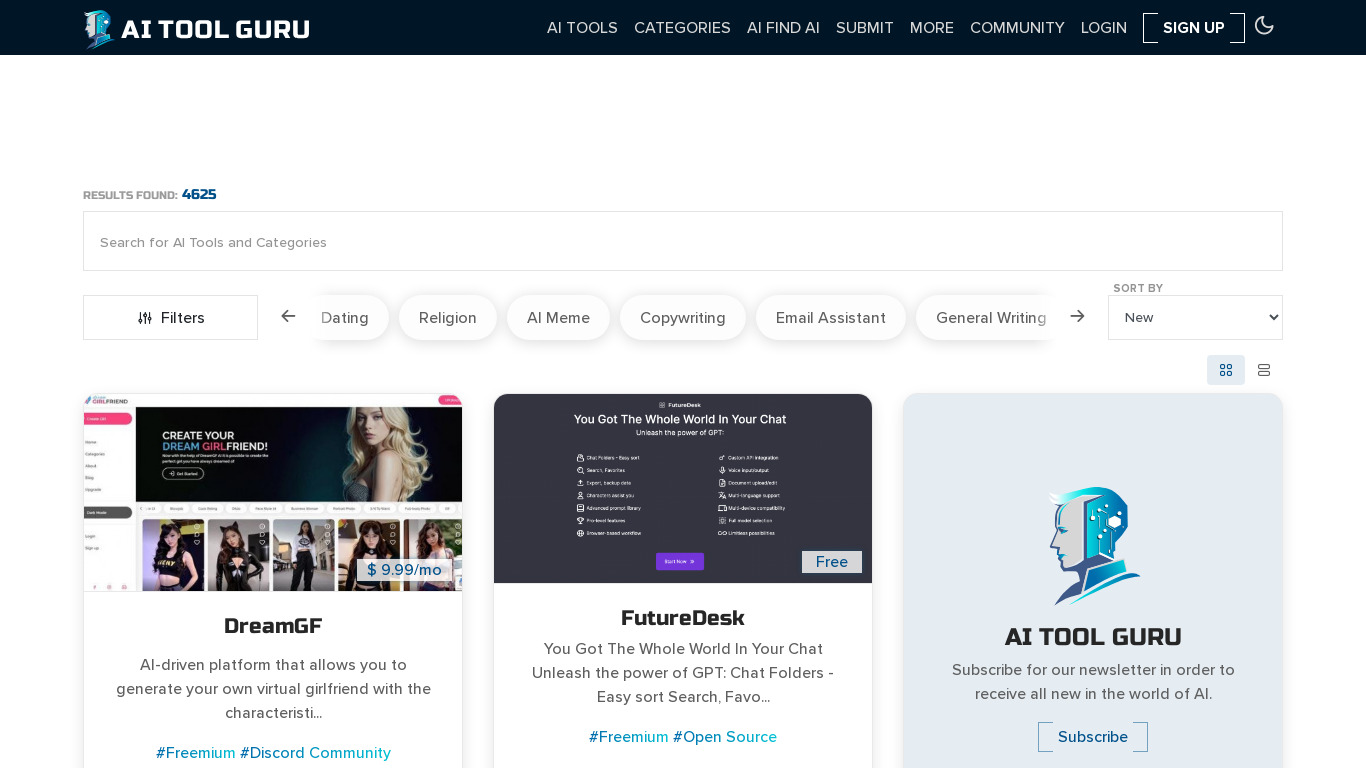Open Categories menu
This screenshot has width=1366, height=768.
point(682,28)
